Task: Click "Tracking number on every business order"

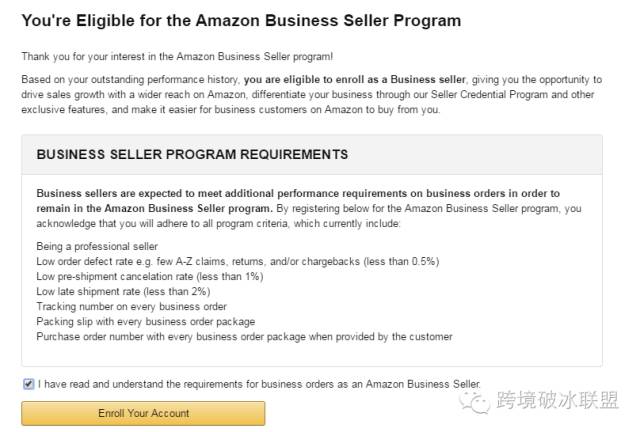Action: [x=131, y=306]
